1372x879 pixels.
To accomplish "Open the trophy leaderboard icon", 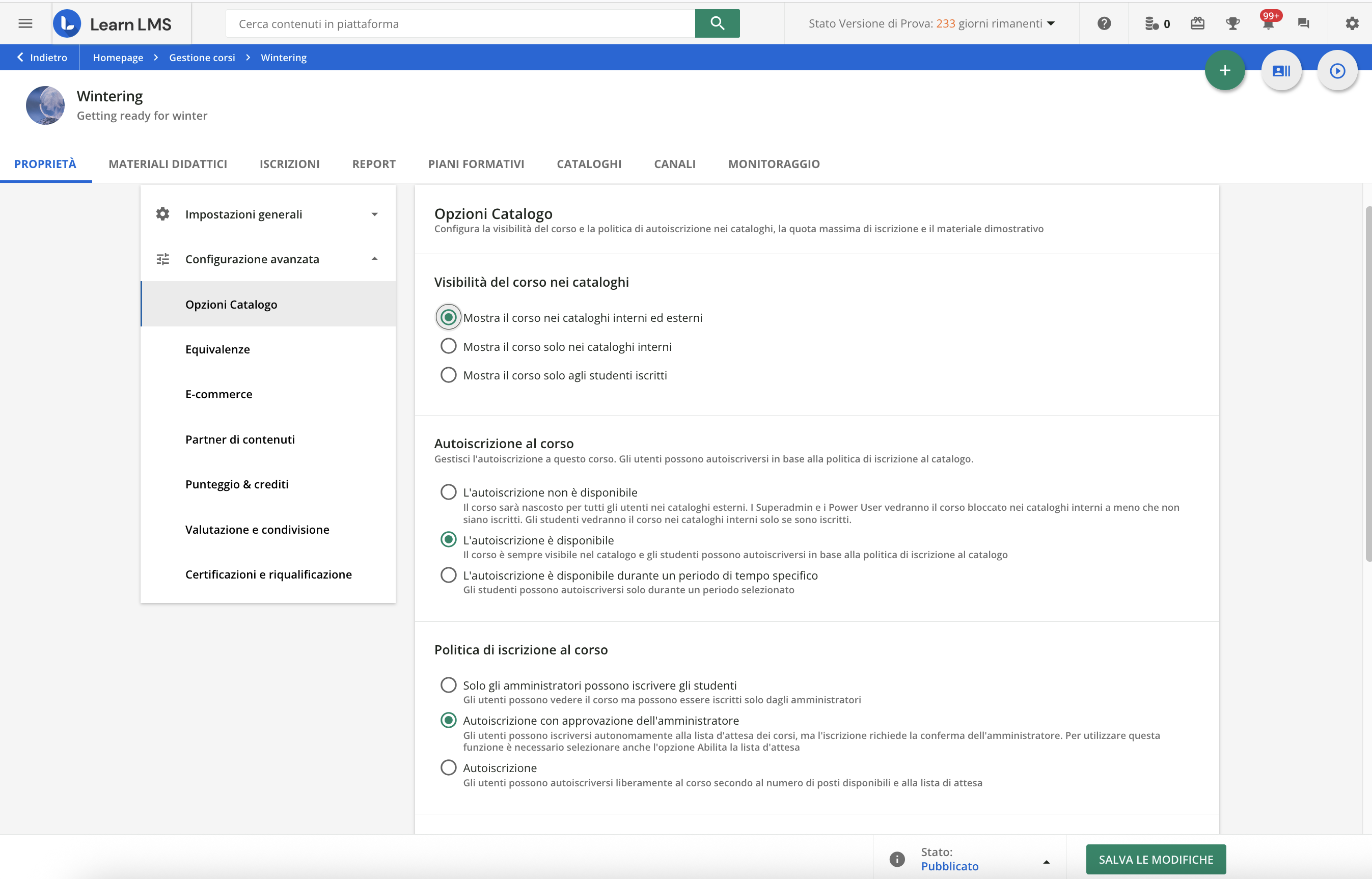I will coord(1233,23).
